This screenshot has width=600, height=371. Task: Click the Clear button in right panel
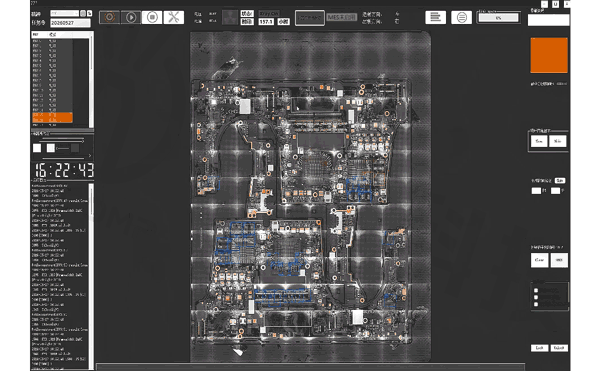pos(539,260)
